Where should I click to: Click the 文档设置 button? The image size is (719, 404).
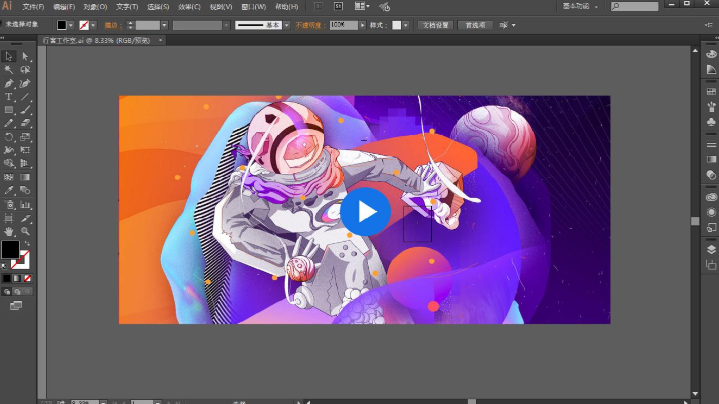tap(434, 24)
